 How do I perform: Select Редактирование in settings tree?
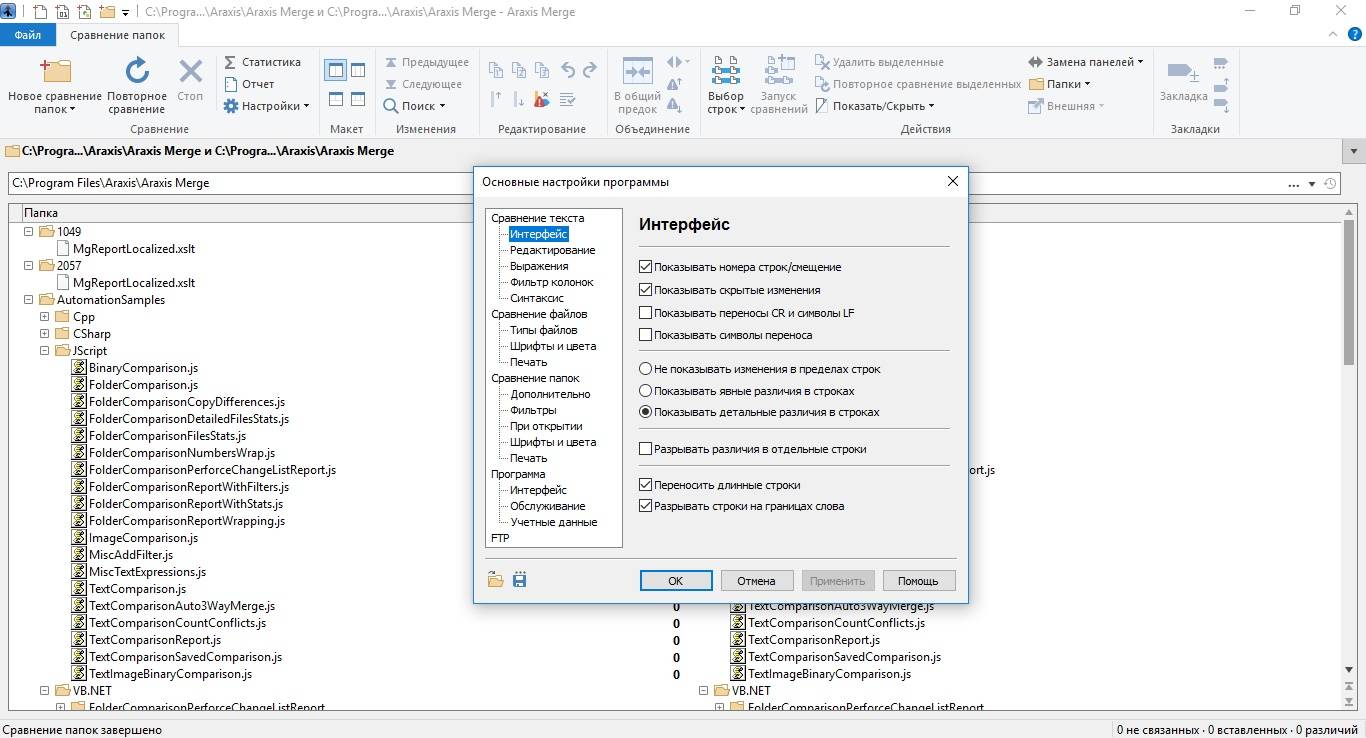553,250
